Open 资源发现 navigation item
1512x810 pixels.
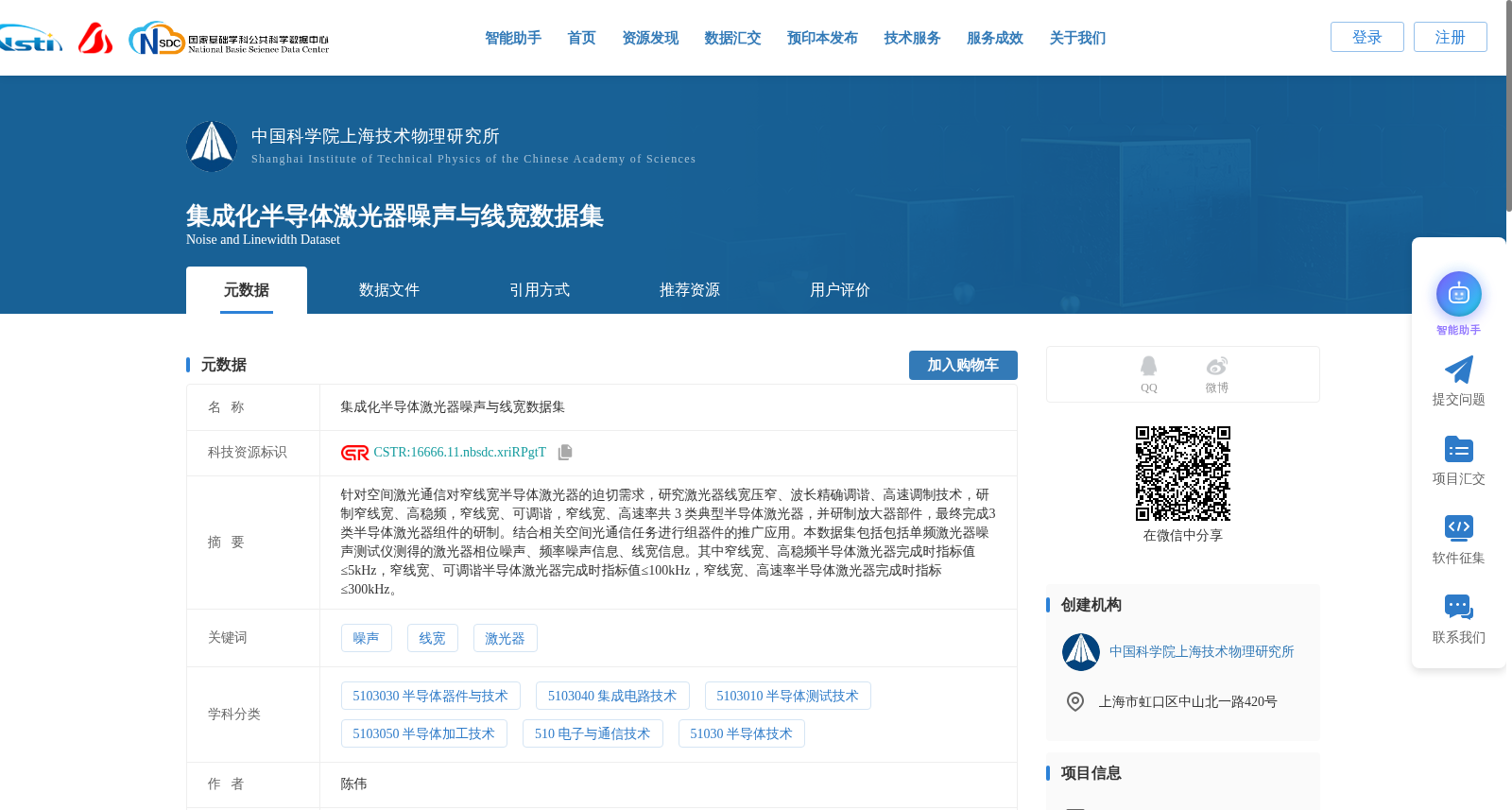click(x=650, y=38)
